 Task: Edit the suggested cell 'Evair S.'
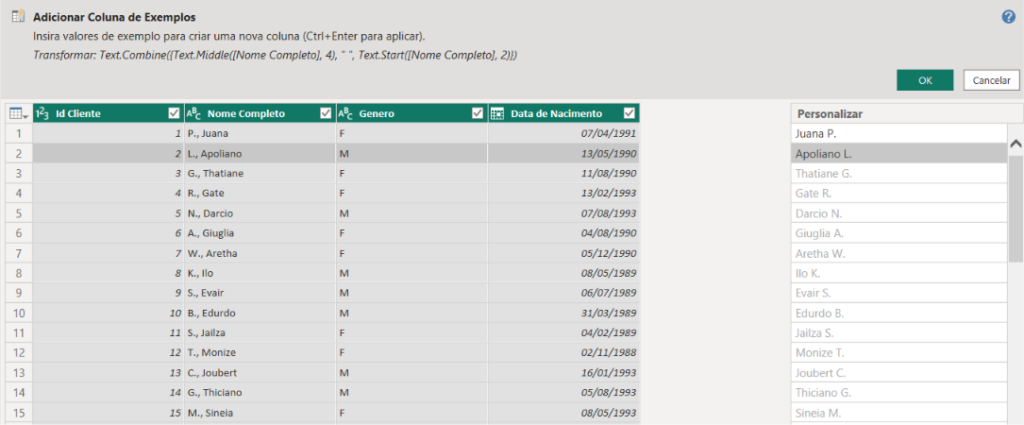coord(899,292)
